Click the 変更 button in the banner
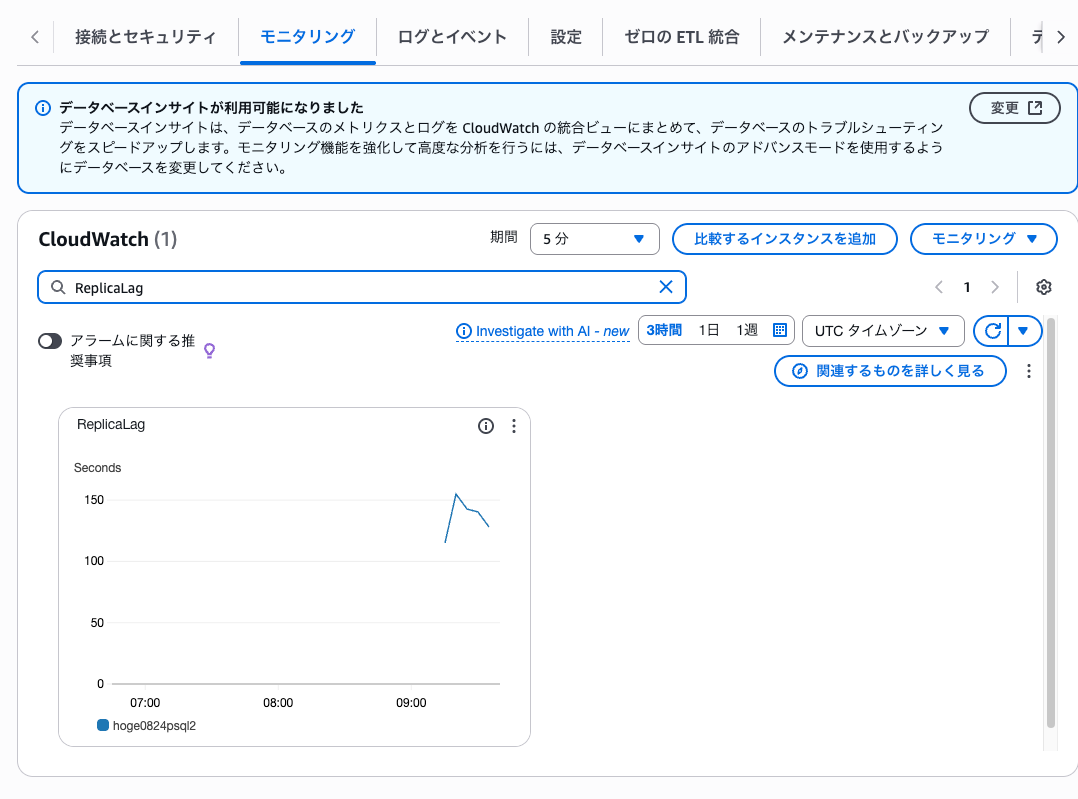Image resolution: width=1078 pixels, height=799 pixels. pyautogui.click(x=1015, y=108)
